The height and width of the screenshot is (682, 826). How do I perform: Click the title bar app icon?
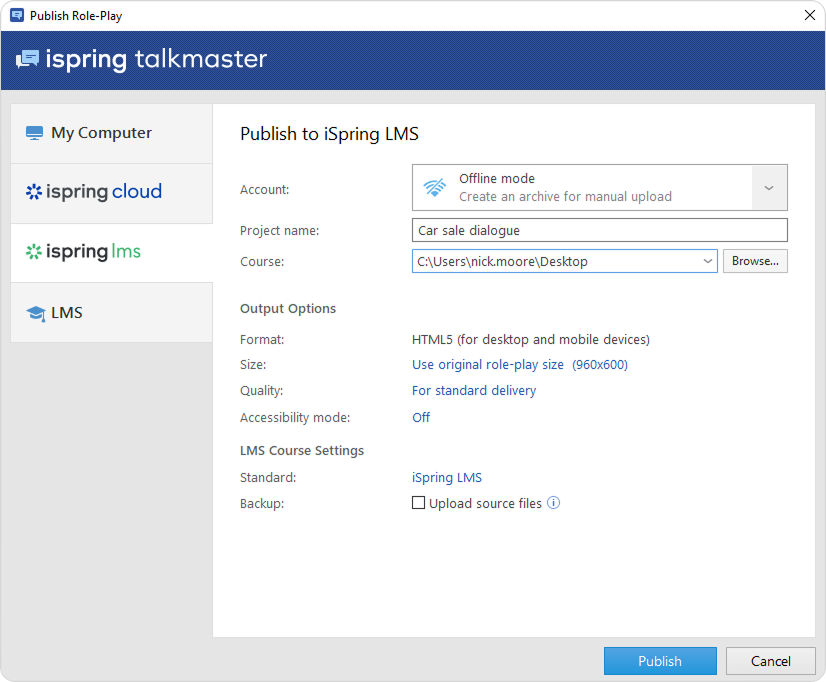tap(16, 16)
